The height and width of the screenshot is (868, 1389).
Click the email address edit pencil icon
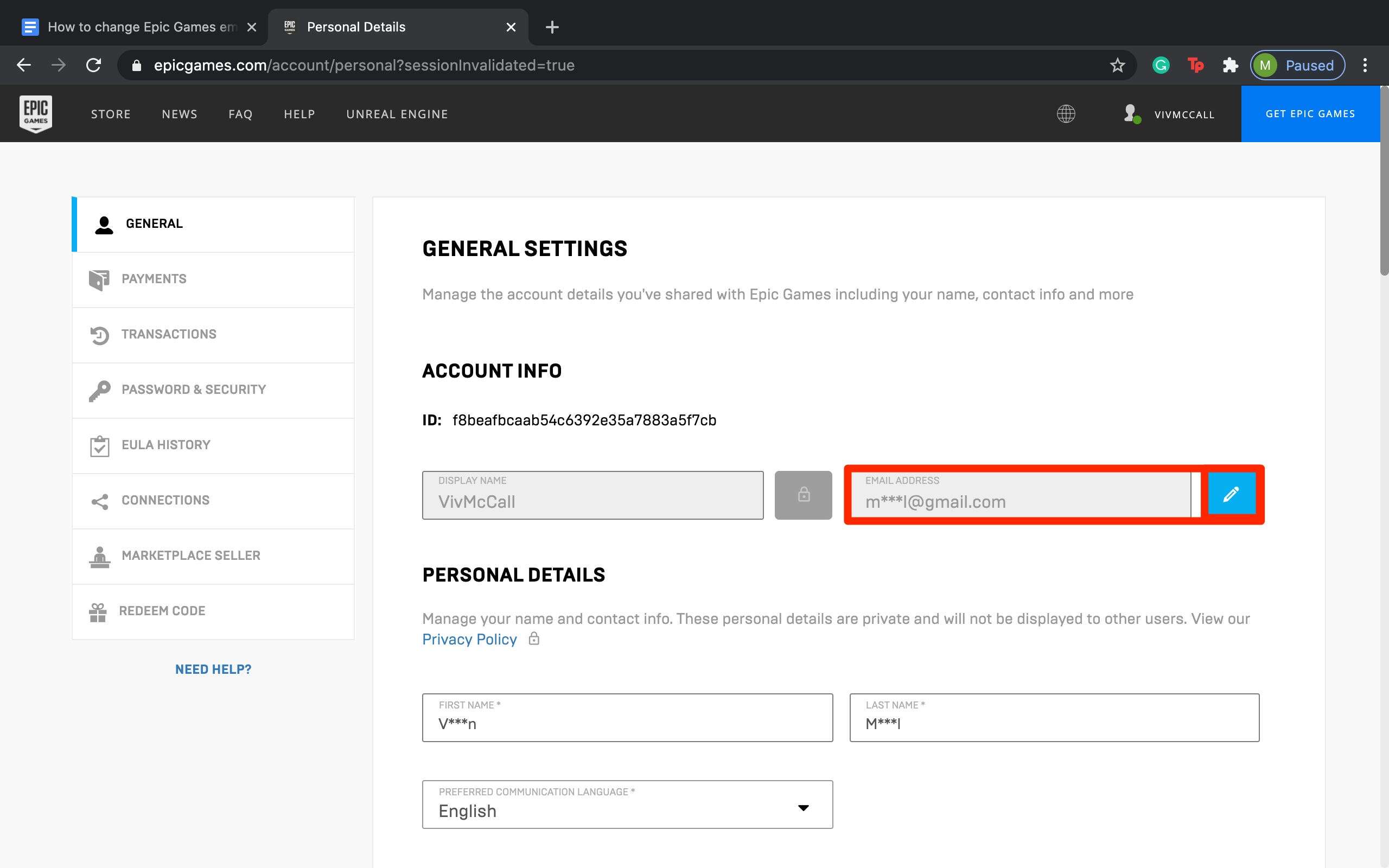(x=1232, y=494)
